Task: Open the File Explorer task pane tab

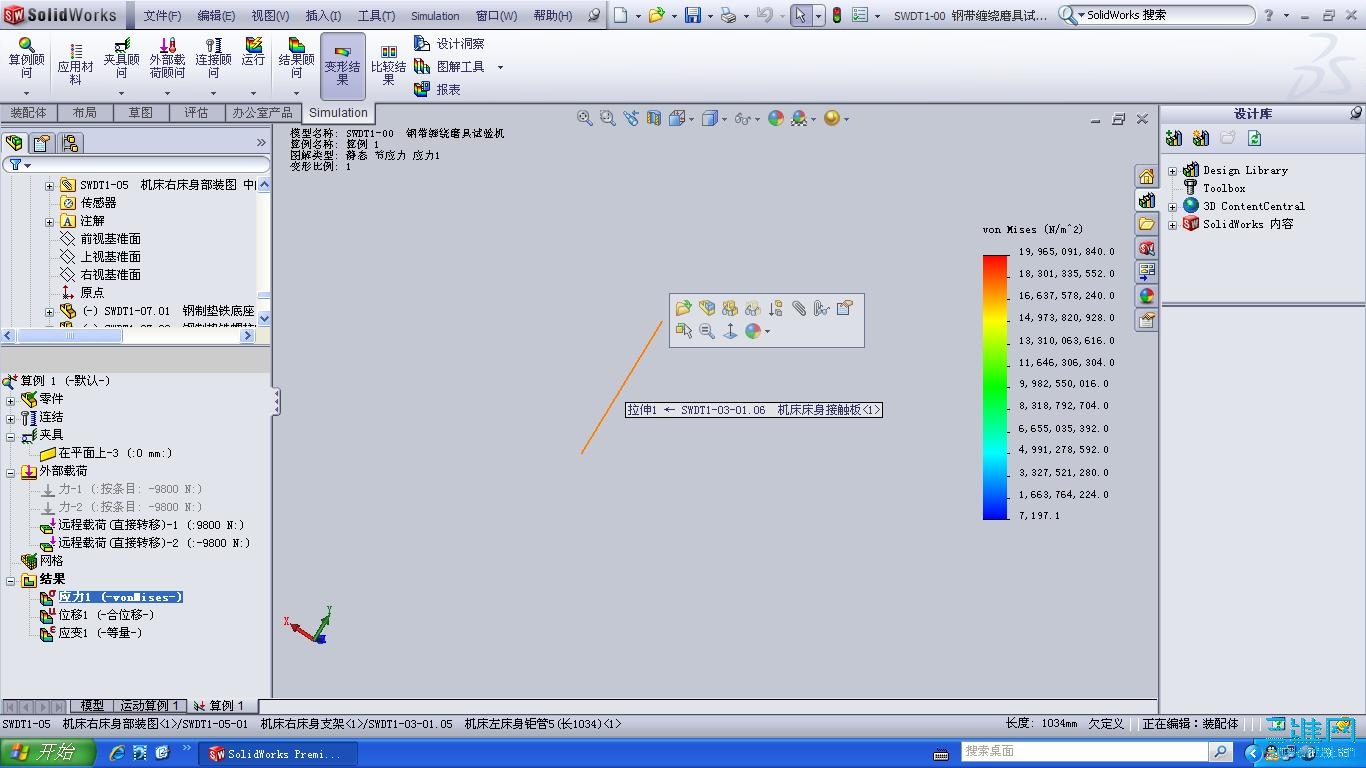Action: tap(1146, 224)
